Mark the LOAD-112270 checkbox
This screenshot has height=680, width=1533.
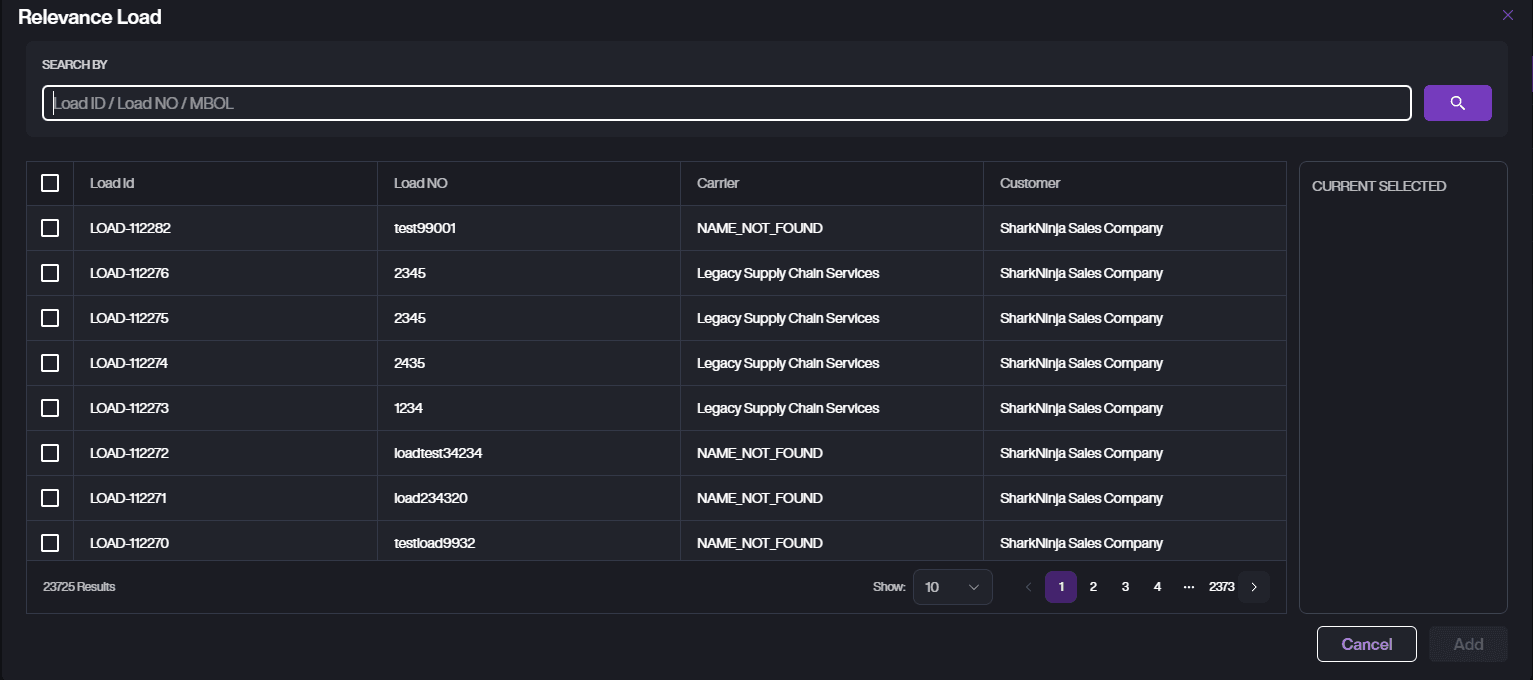pos(50,543)
